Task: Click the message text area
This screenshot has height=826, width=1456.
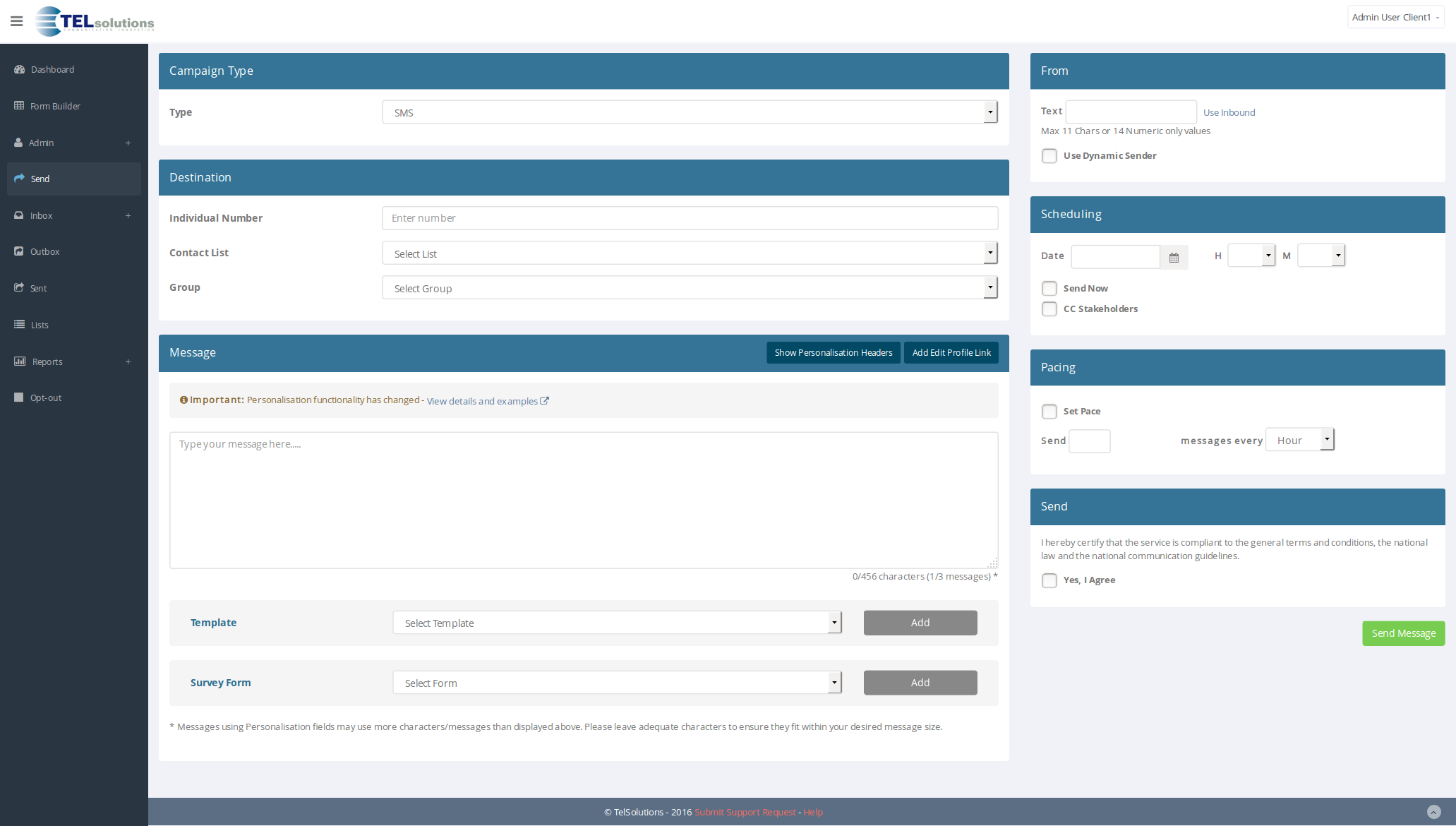Action: click(x=583, y=500)
